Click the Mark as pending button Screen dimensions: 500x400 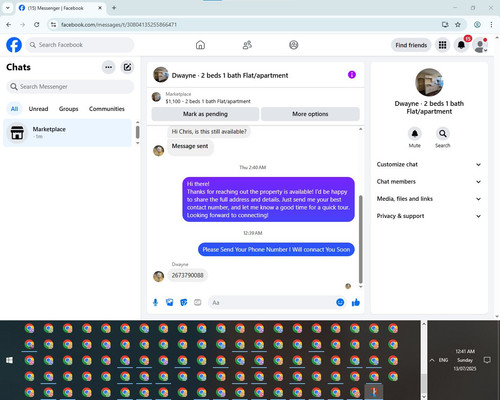coord(205,114)
